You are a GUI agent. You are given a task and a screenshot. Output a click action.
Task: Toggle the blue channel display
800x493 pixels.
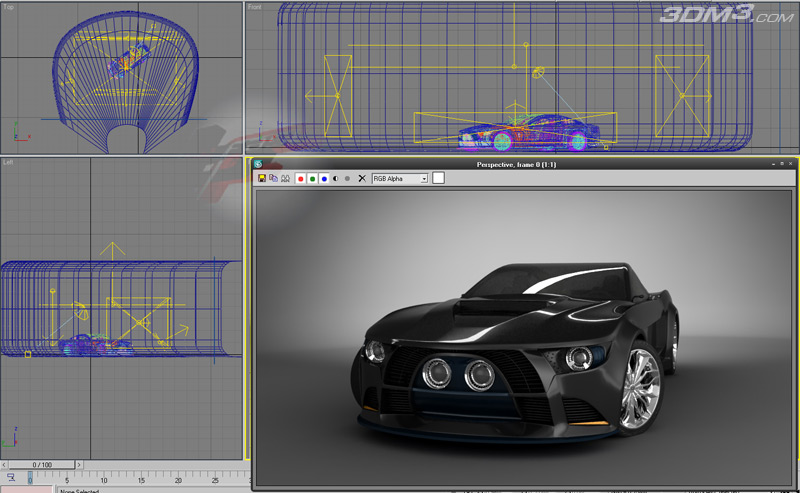tap(324, 179)
